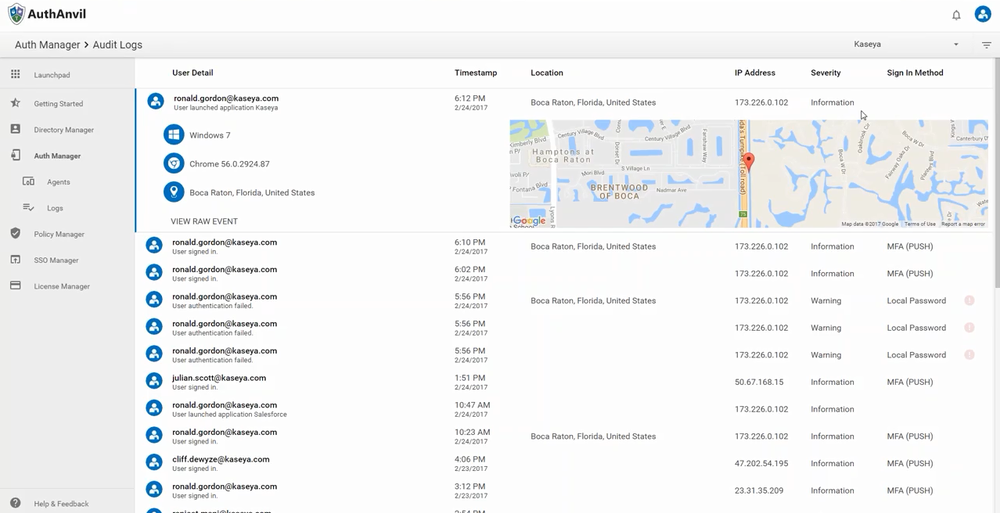
Task: Click the Chrome 56.0.2924.87 text
Action: click(x=230, y=164)
